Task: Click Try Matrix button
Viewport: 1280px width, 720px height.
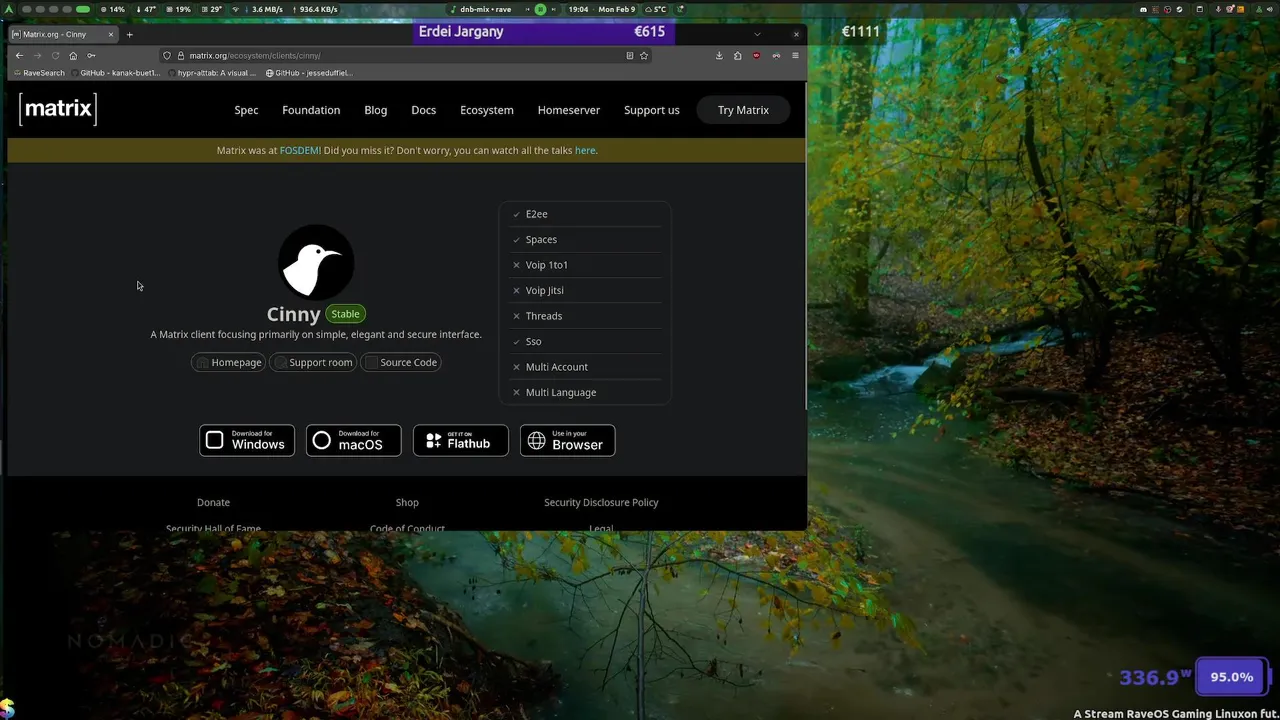Action: (x=743, y=110)
